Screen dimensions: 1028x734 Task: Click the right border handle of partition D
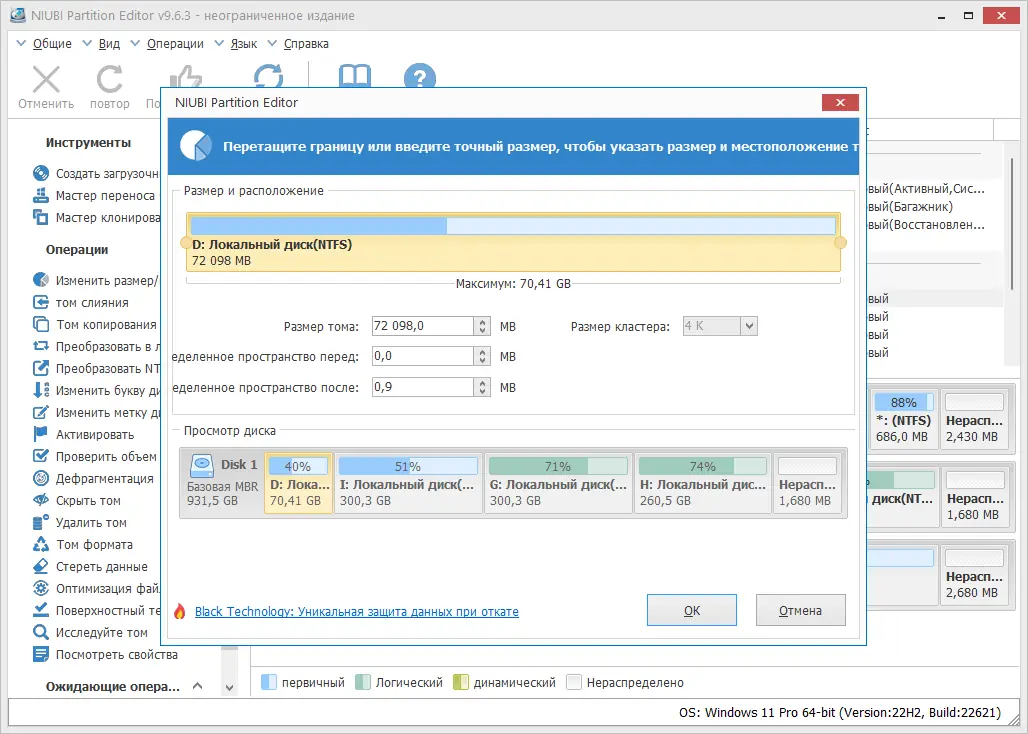[x=840, y=242]
